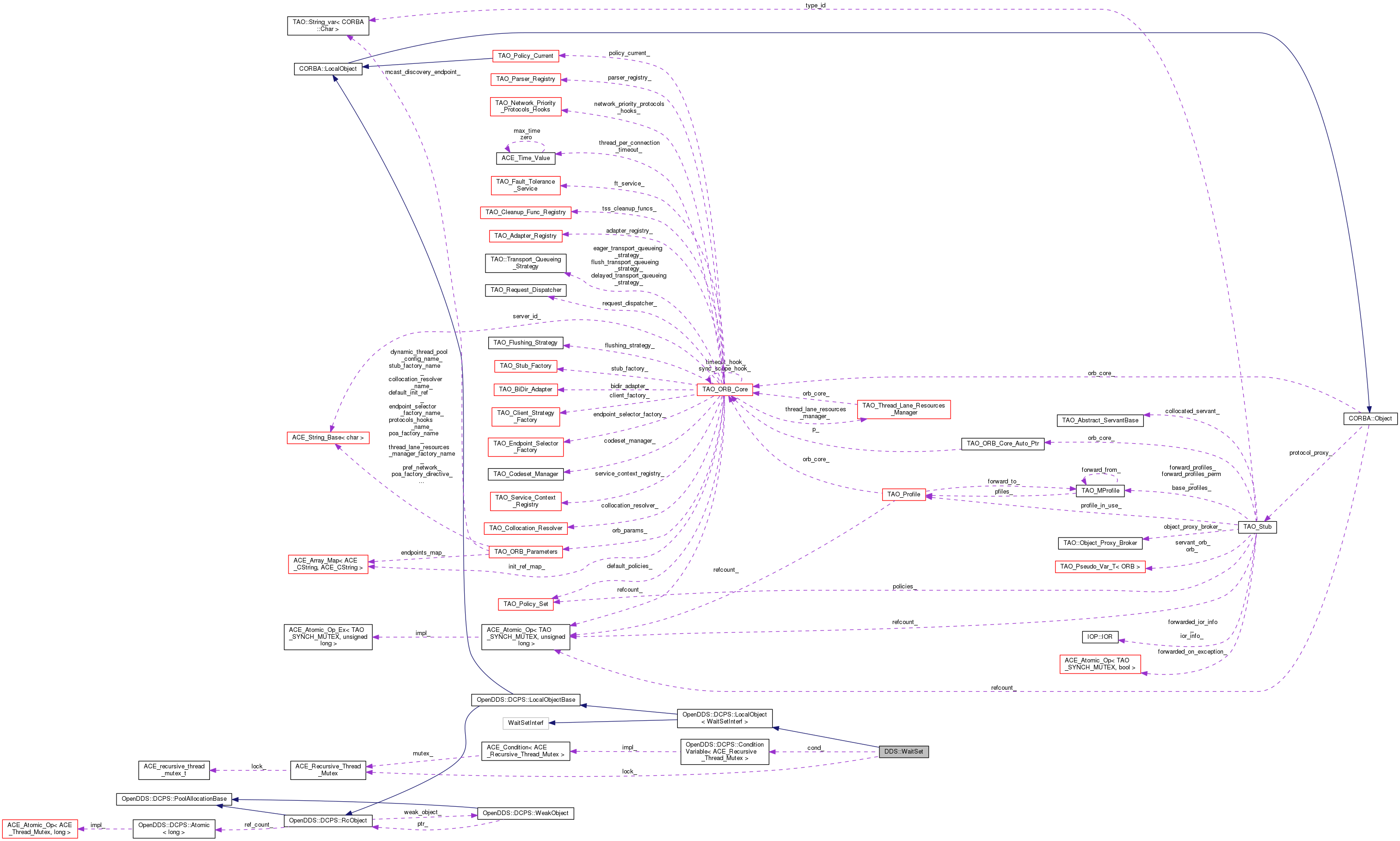The height and width of the screenshot is (841, 1400).
Task: Click the "weak_object_" edge label
Action: (422, 812)
